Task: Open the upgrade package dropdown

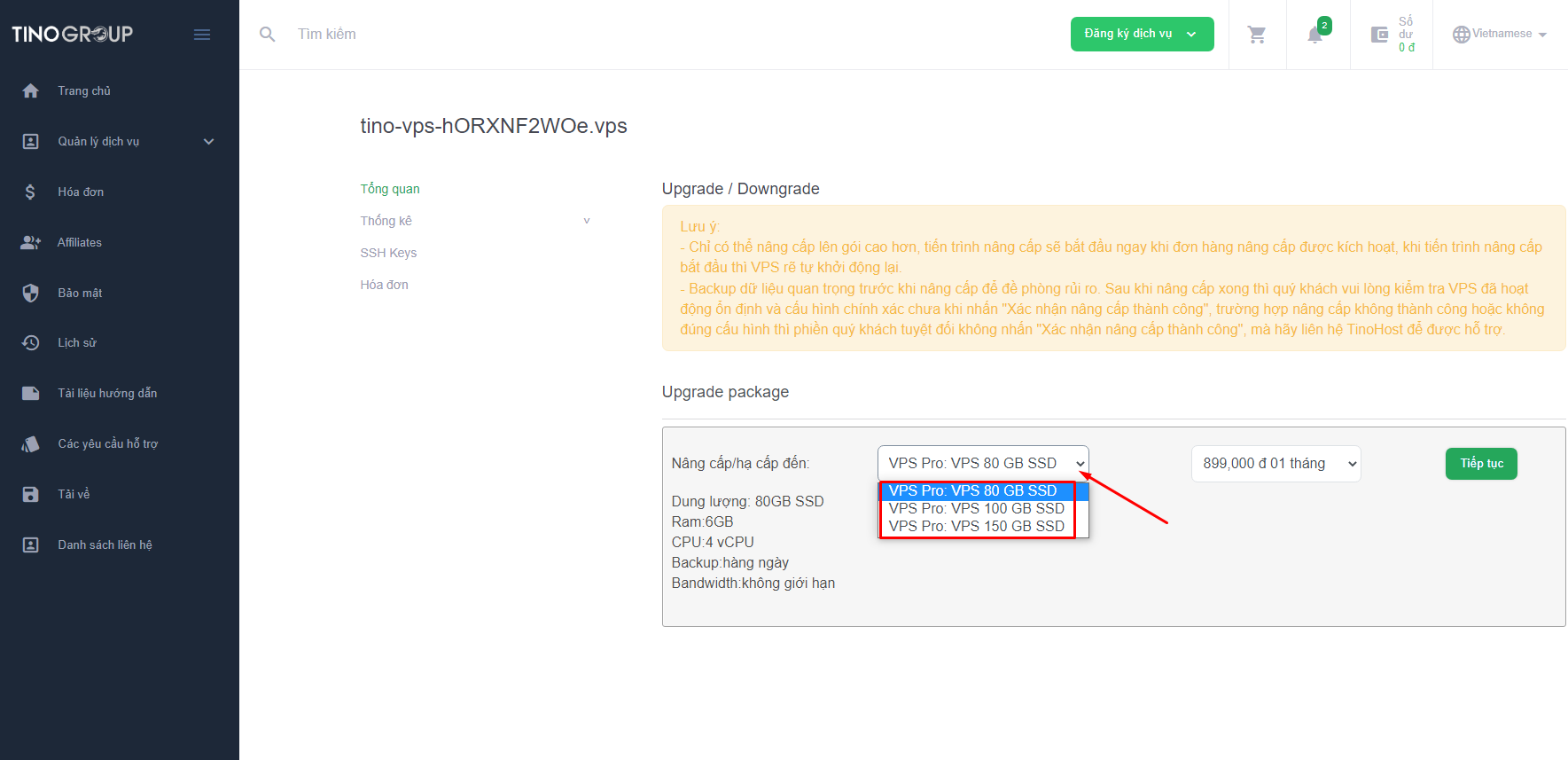Action: [983, 463]
